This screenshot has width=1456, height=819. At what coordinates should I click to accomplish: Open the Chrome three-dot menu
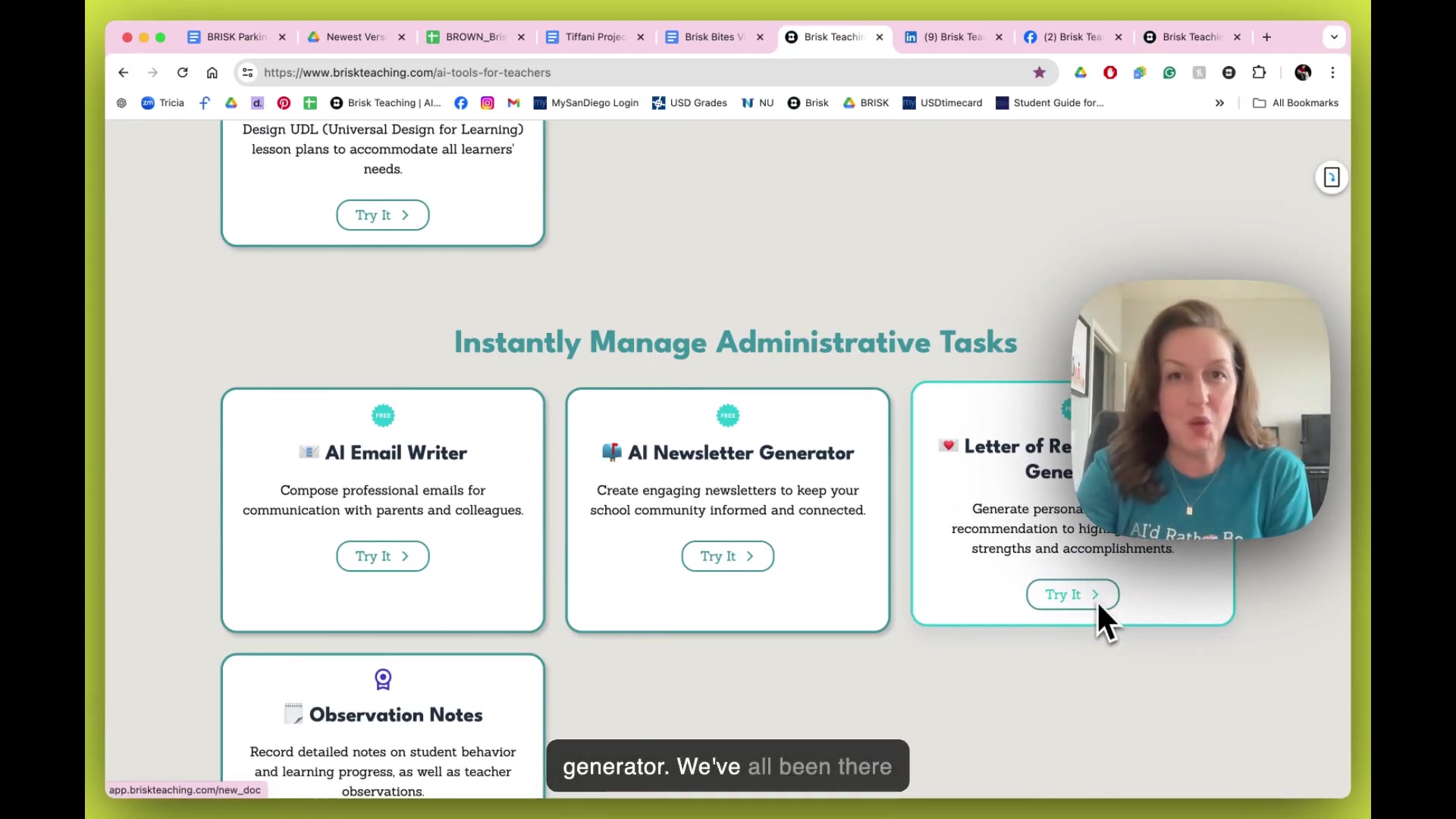point(1332,73)
